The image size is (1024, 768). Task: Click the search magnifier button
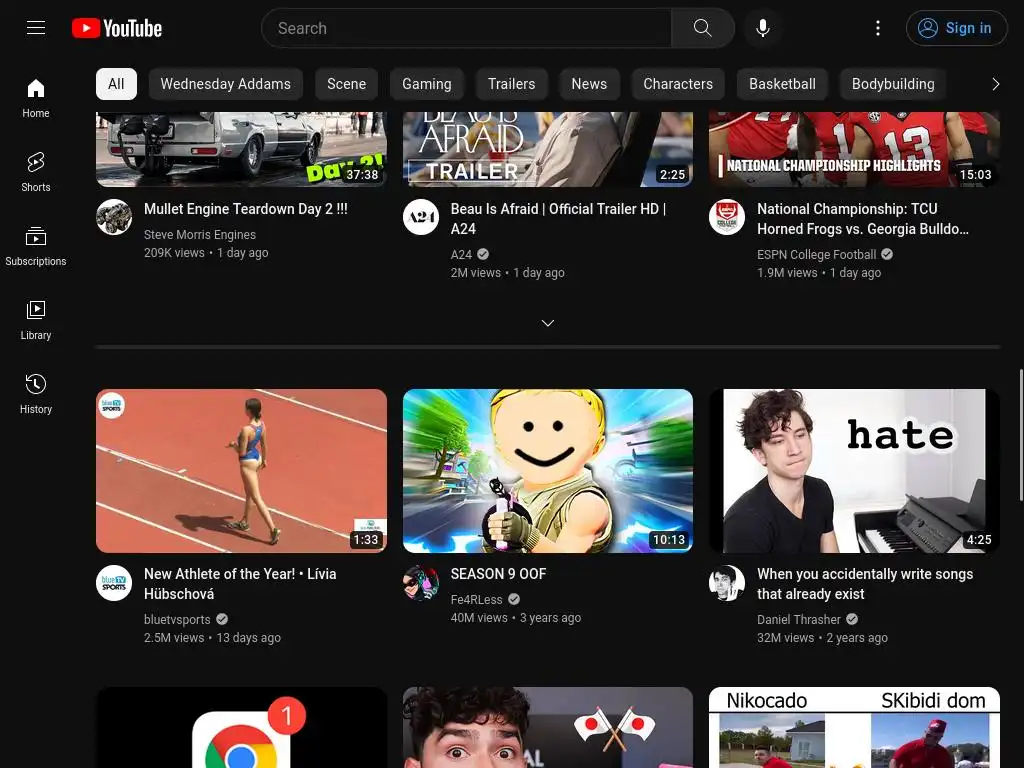703,28
